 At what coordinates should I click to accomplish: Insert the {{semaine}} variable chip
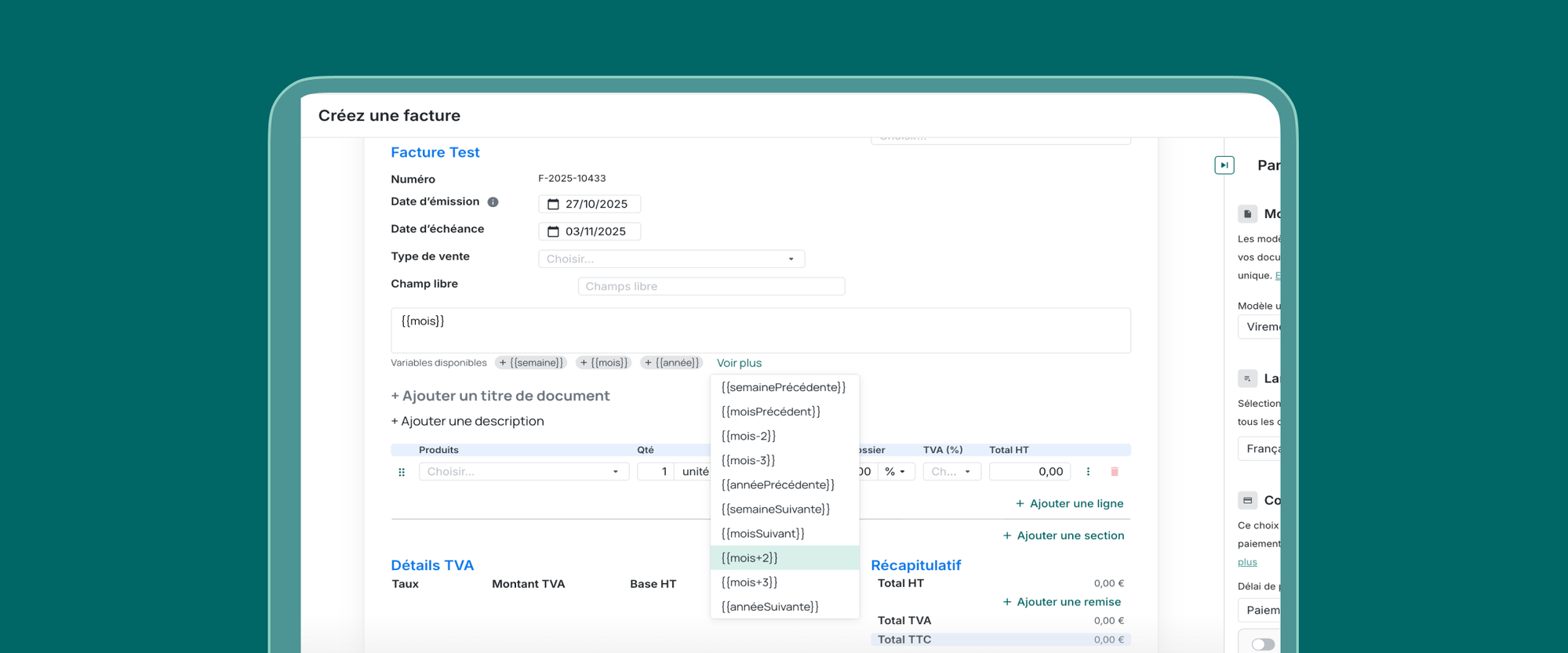[531, 363]
